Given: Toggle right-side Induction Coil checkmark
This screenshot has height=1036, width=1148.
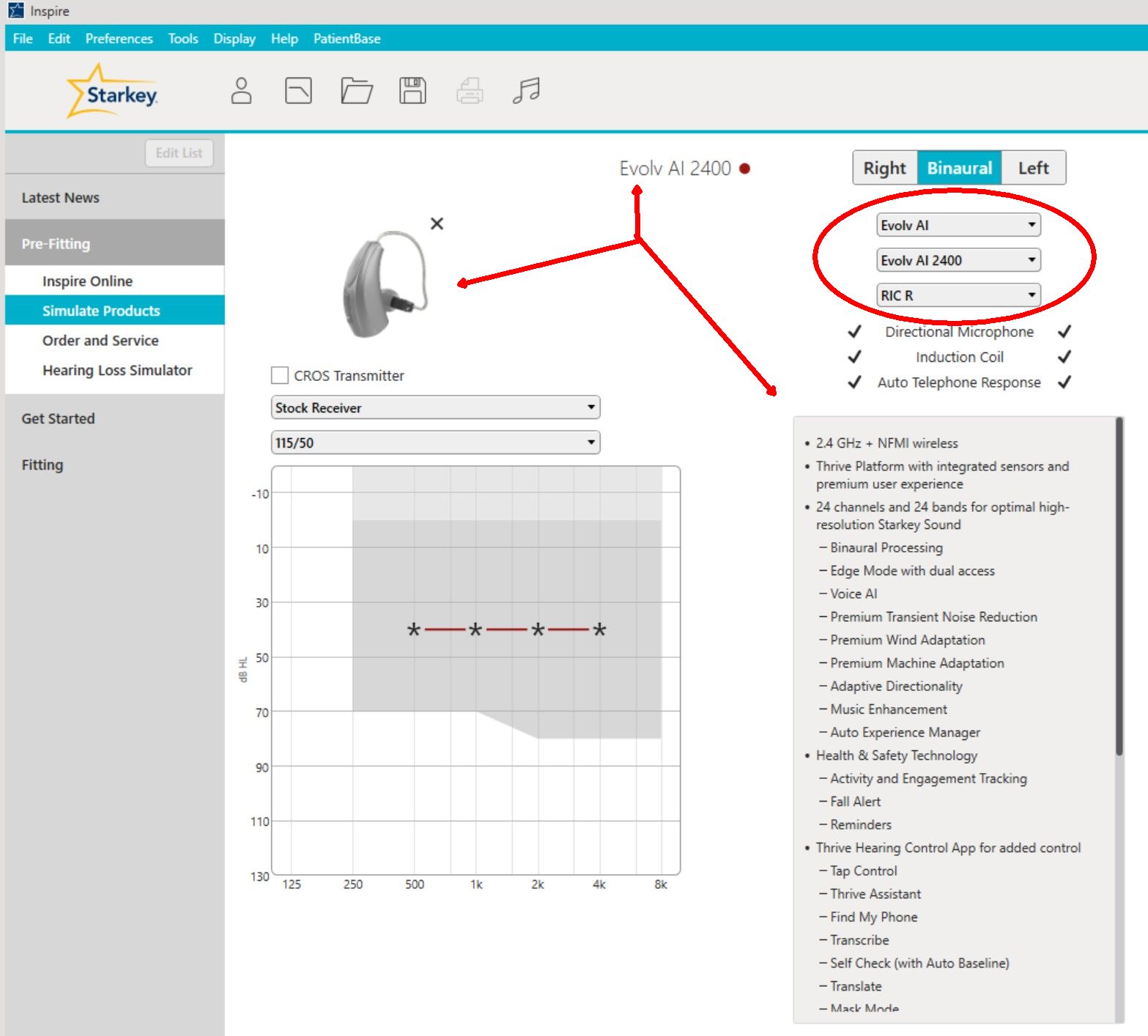Looking at the screenshot, I should [x=1064, y=357].
